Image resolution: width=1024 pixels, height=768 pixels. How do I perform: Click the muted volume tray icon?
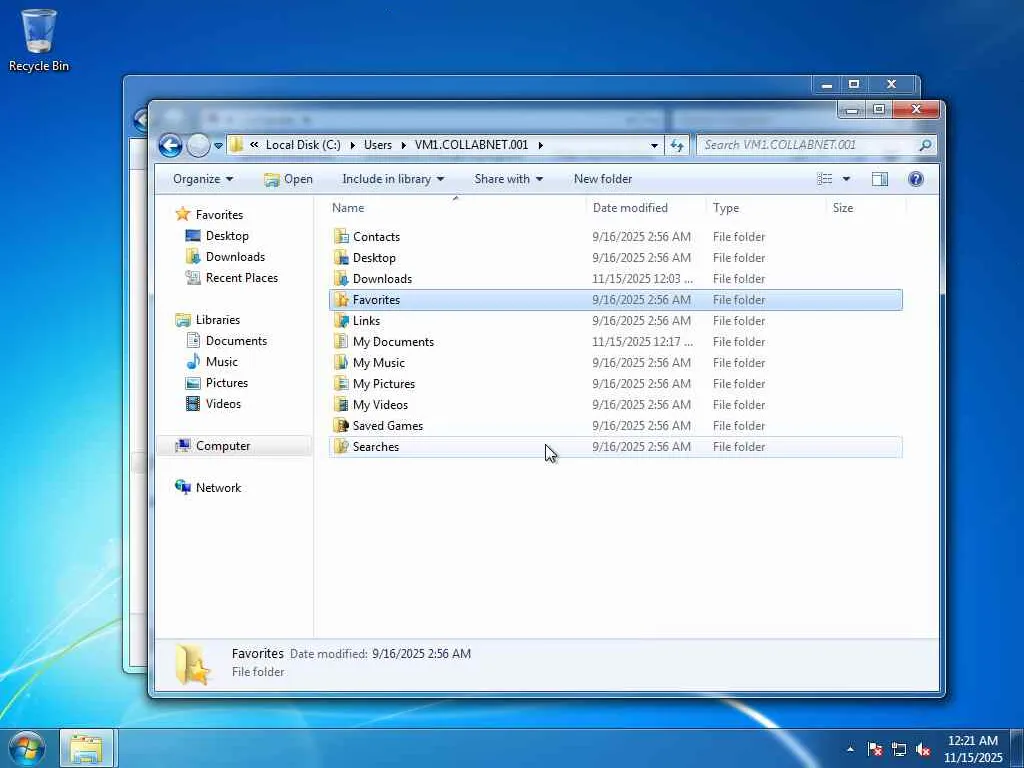click(x=923, y=749)
